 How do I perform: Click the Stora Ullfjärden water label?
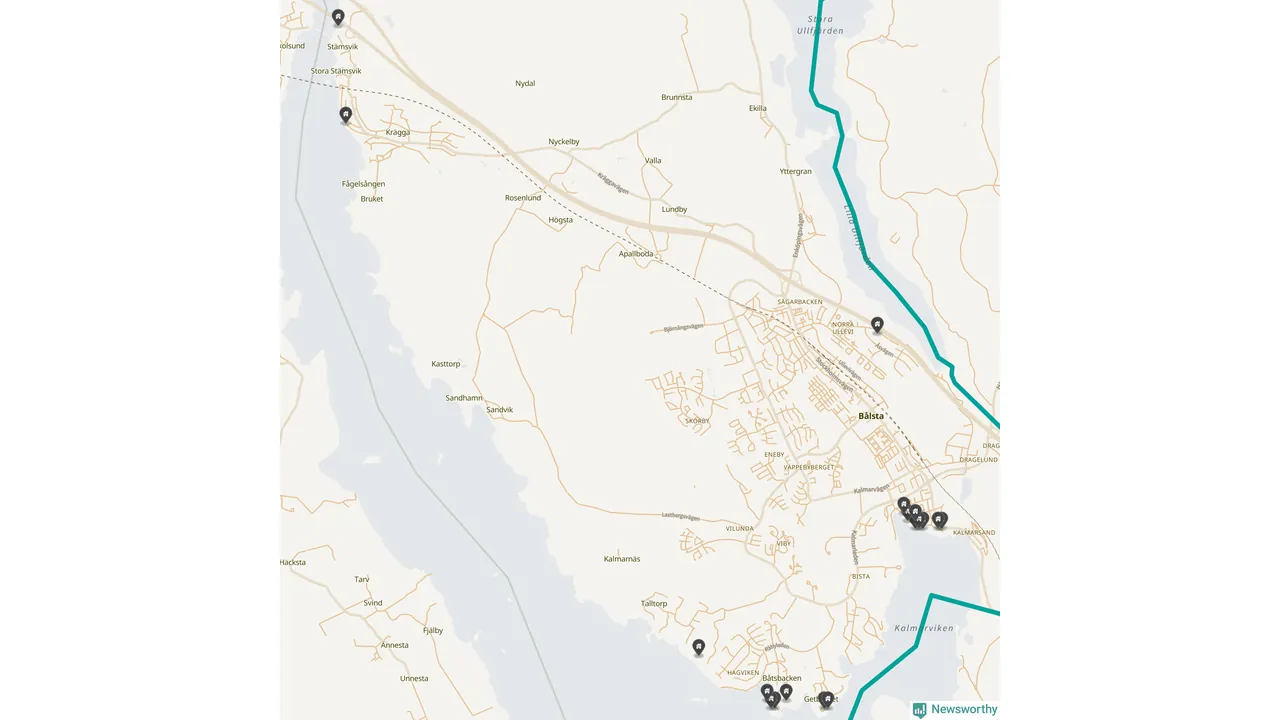(x=820, y=25)
